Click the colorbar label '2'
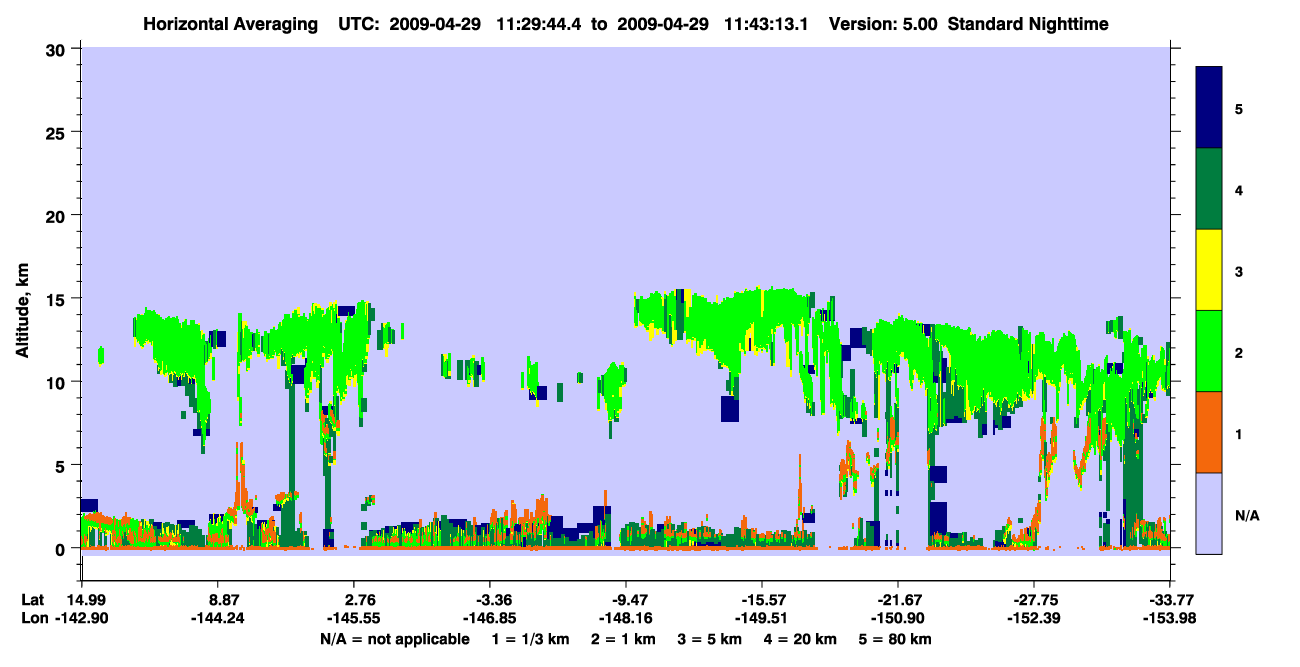 1239,351
